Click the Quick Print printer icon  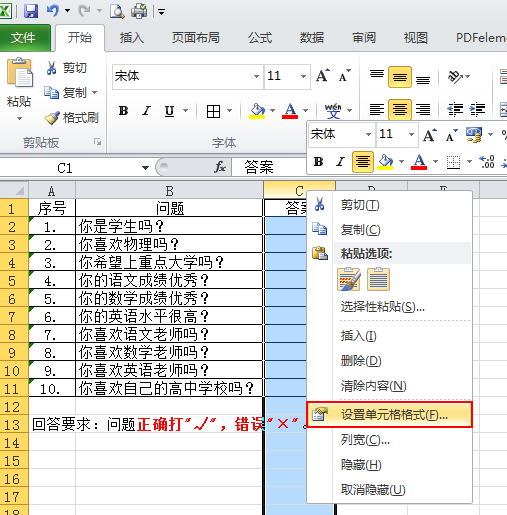pos(139,11)
